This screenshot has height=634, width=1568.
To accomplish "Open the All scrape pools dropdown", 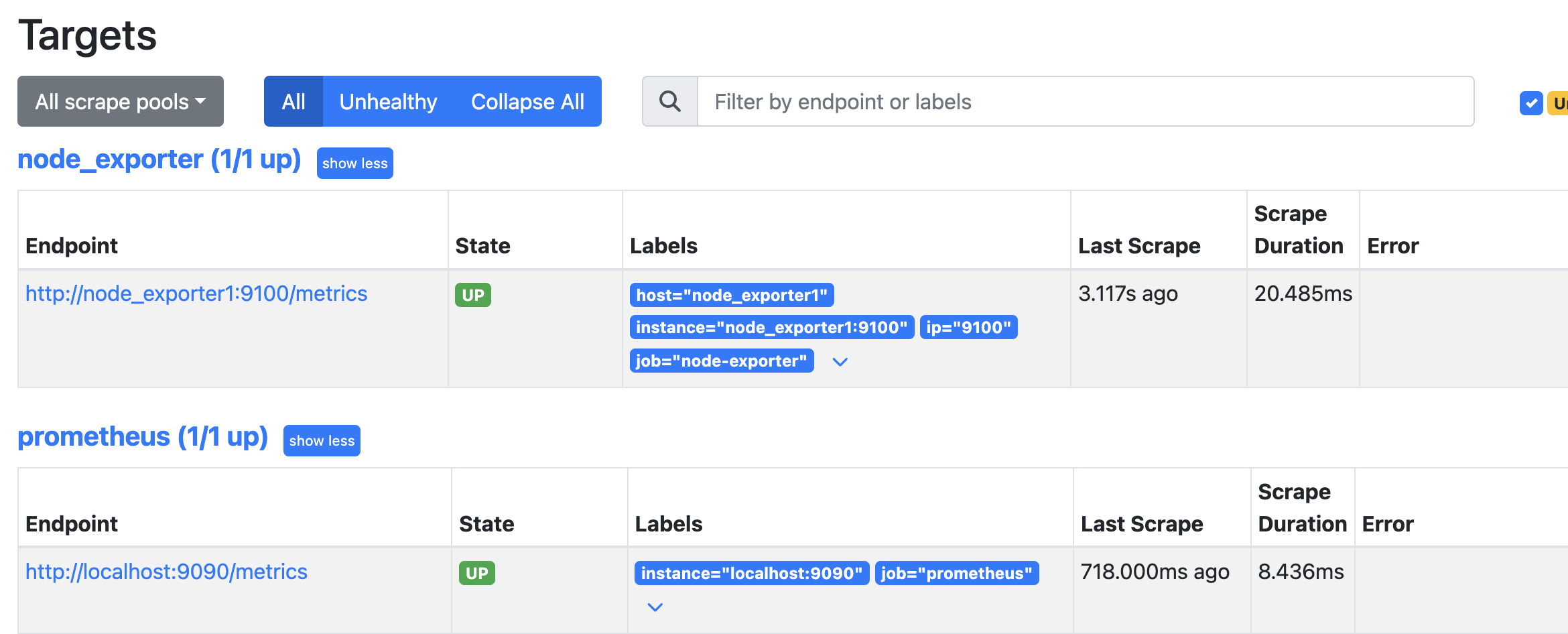I will pos(121,101).
